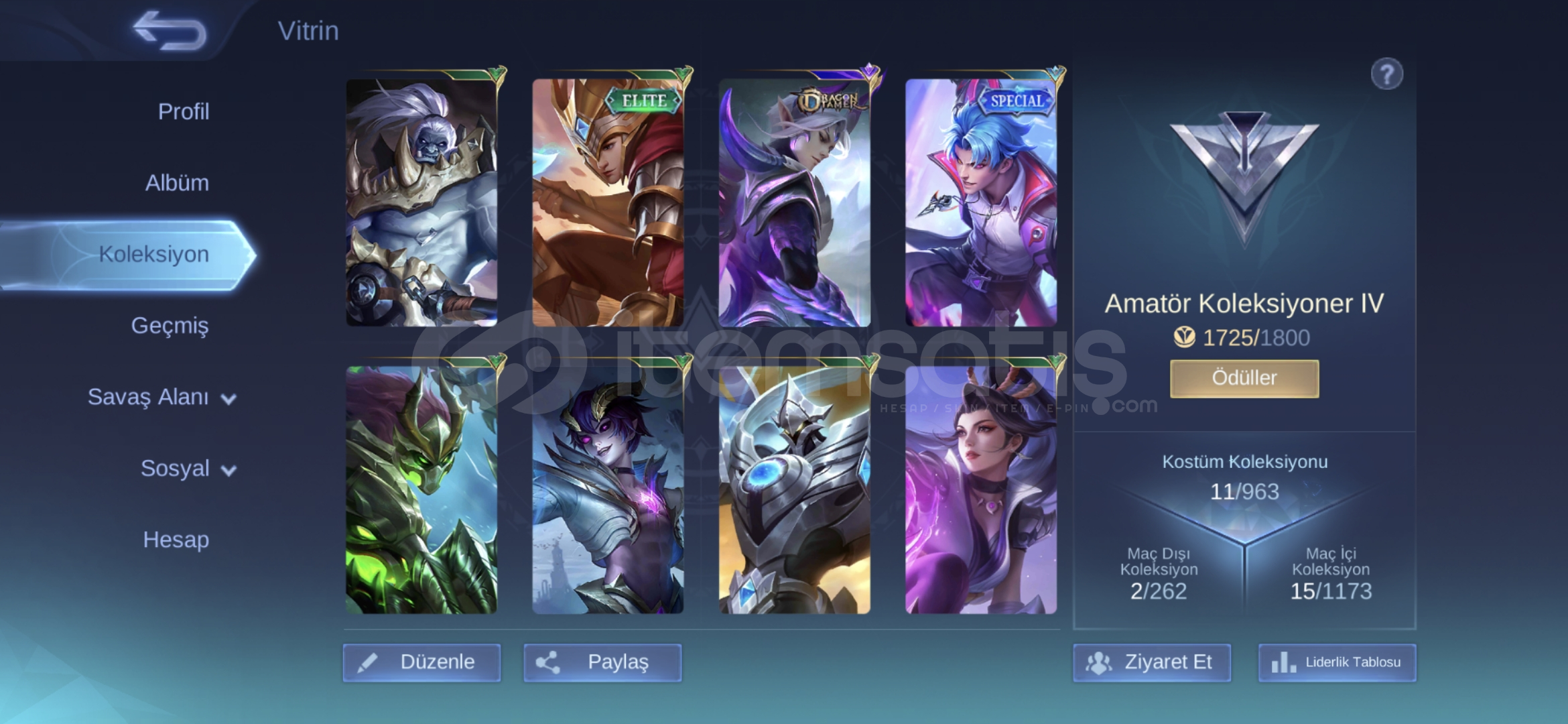This screenshot has height=724, width=1568.
Task: Select the SPECIAL skin card thumbnail
Action: click(x=981, y=202)
